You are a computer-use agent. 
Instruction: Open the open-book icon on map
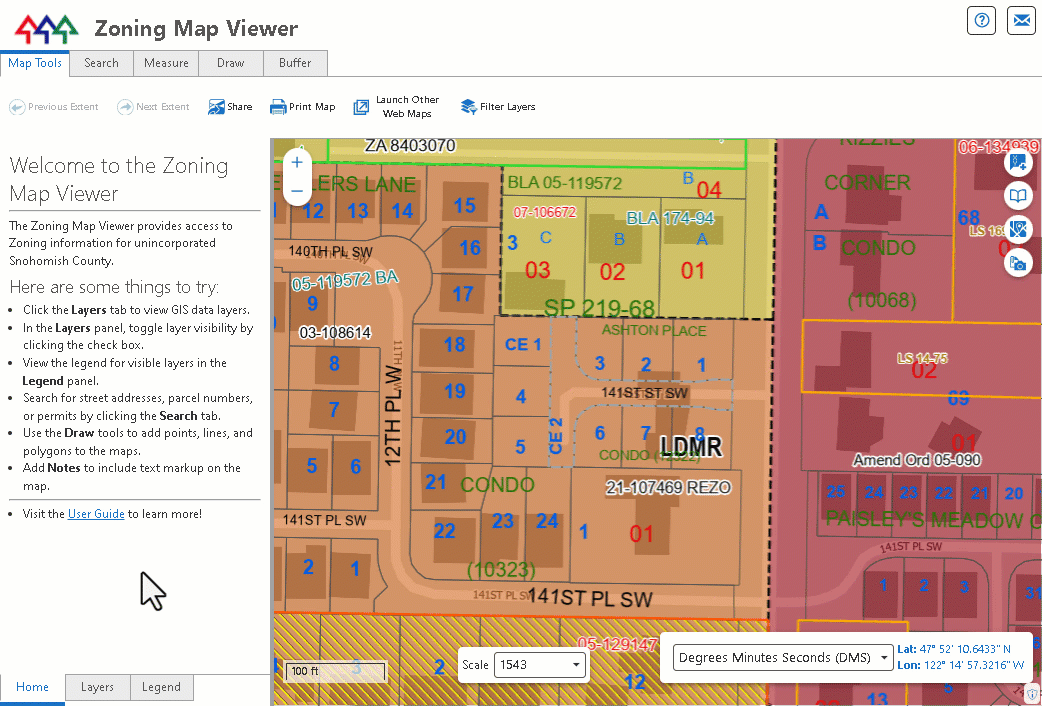(x=1017, y=196)
